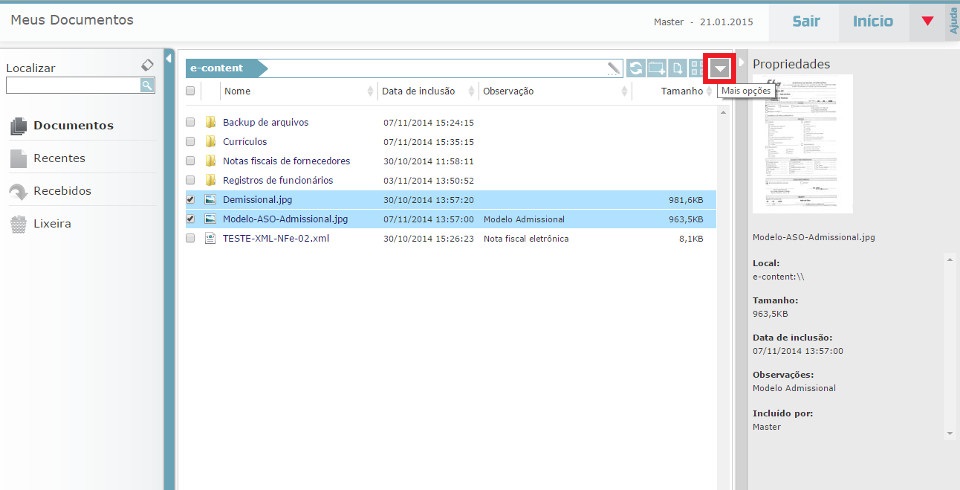Open the Recentes section
The height and width of the screenshot is (490, 960).
59,158
